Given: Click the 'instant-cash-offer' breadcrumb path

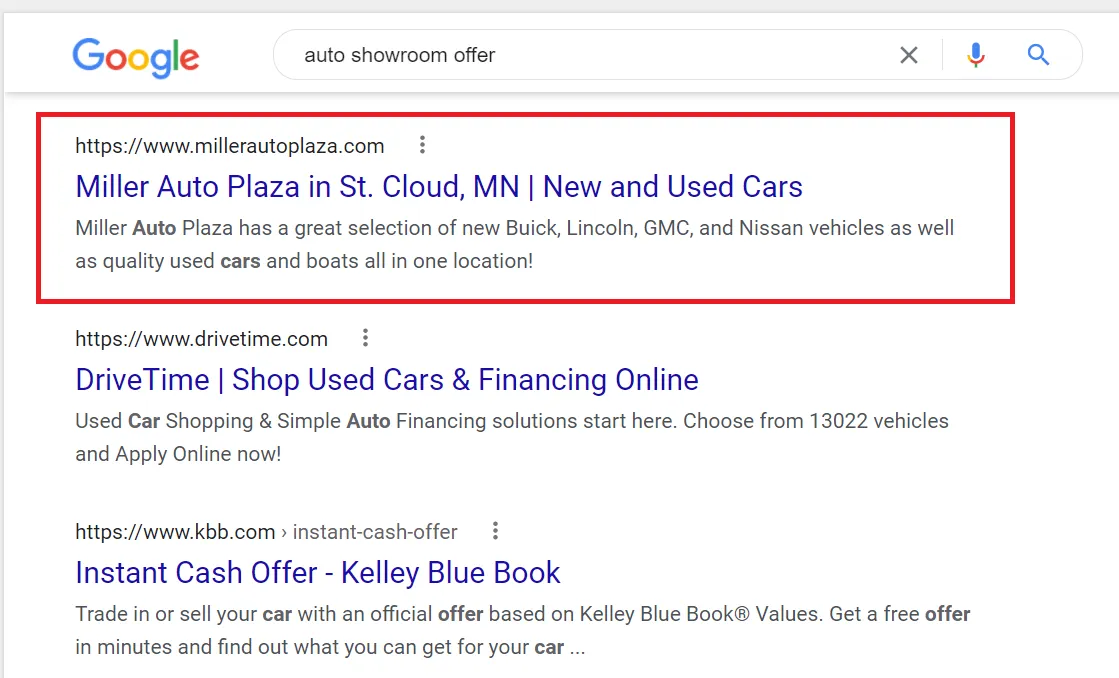Looking at the screenshot, I should click(x=375, y=532).
